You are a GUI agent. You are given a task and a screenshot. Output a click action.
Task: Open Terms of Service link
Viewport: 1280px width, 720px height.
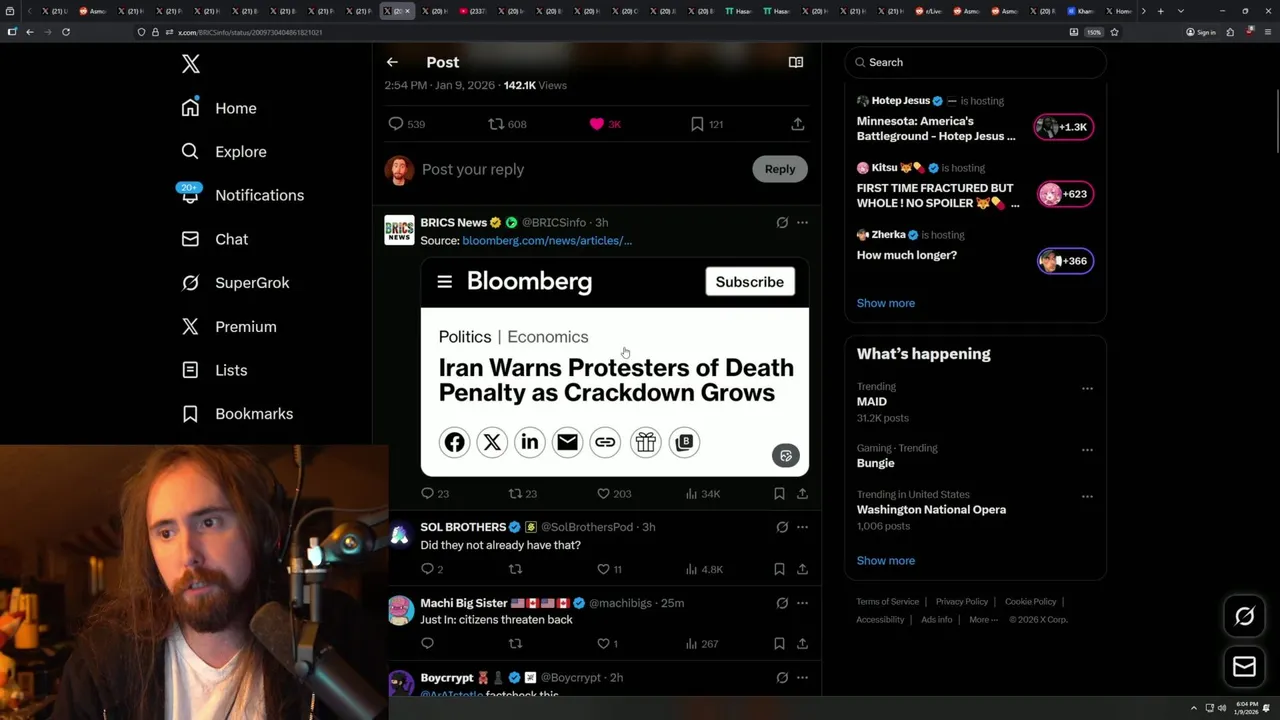(x=887, y=602)
